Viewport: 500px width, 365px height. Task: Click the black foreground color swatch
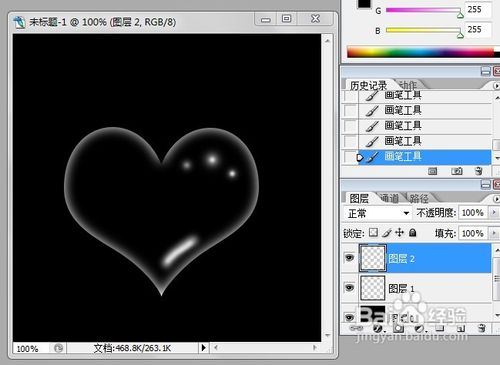[x=364, y=4]
